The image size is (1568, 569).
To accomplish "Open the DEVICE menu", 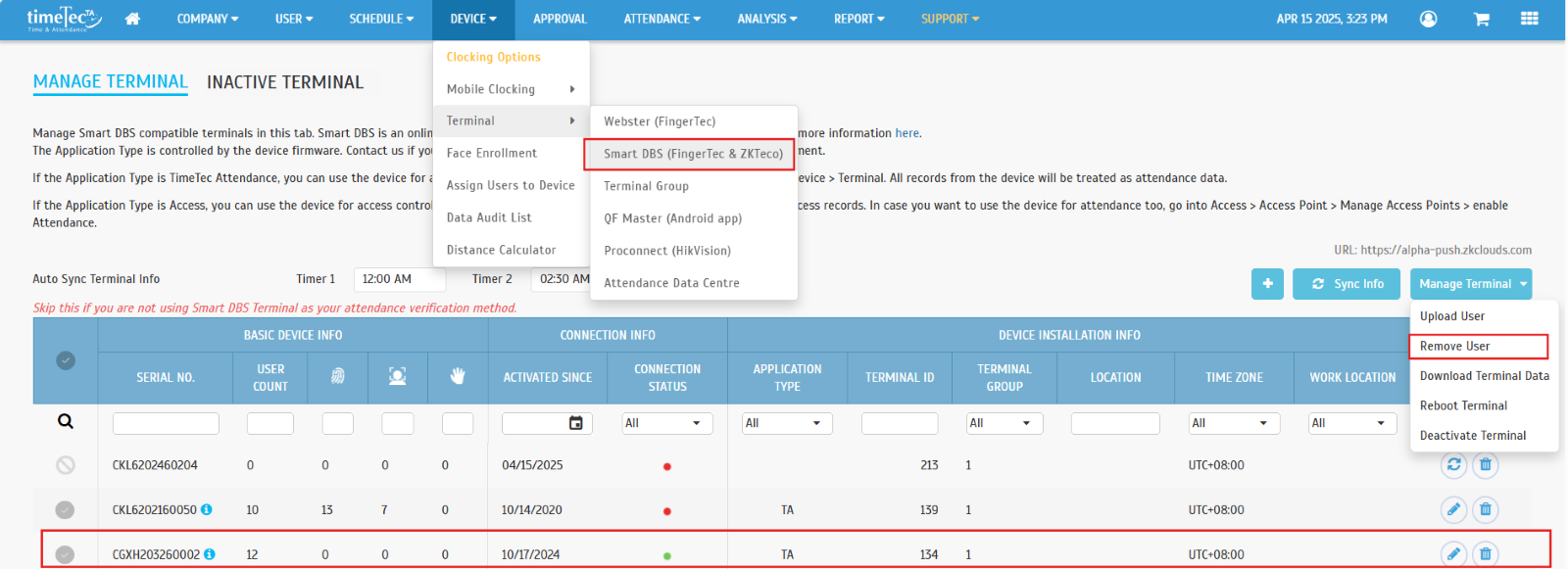I will coord(473,19).
